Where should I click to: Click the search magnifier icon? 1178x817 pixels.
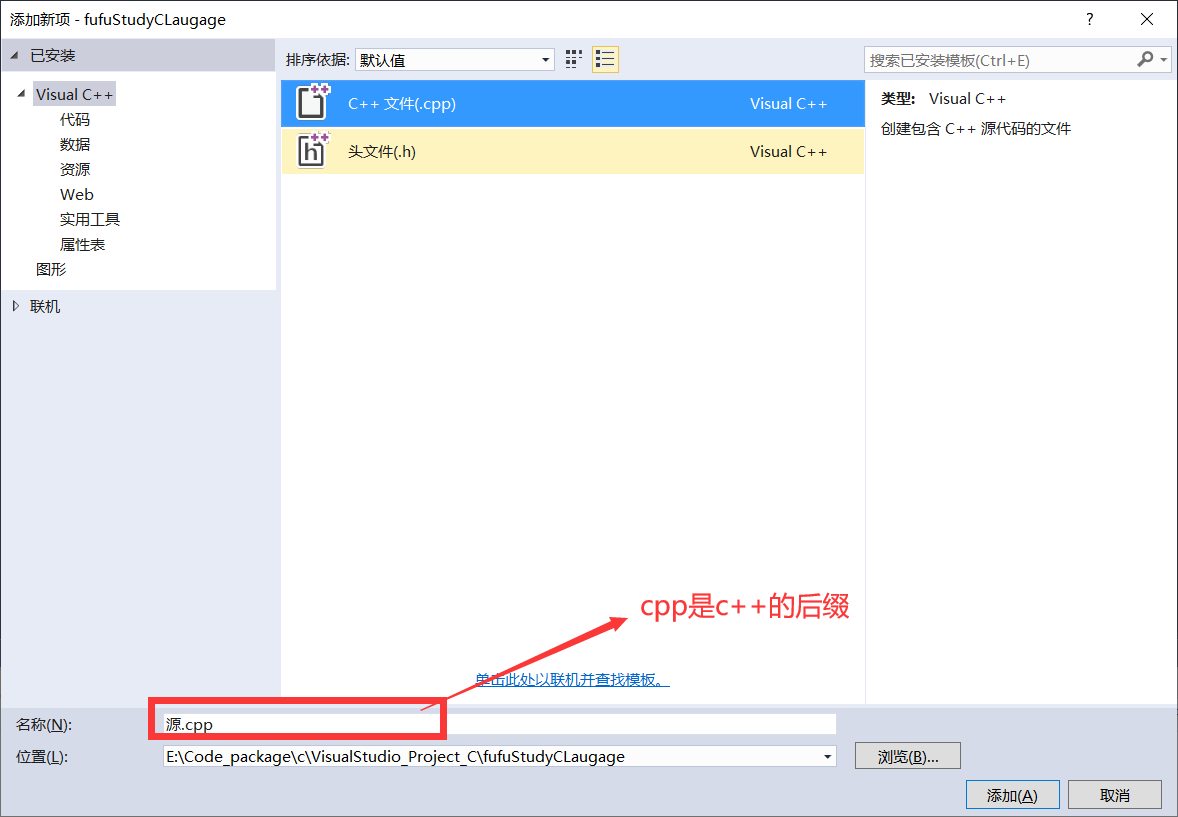1145,59
